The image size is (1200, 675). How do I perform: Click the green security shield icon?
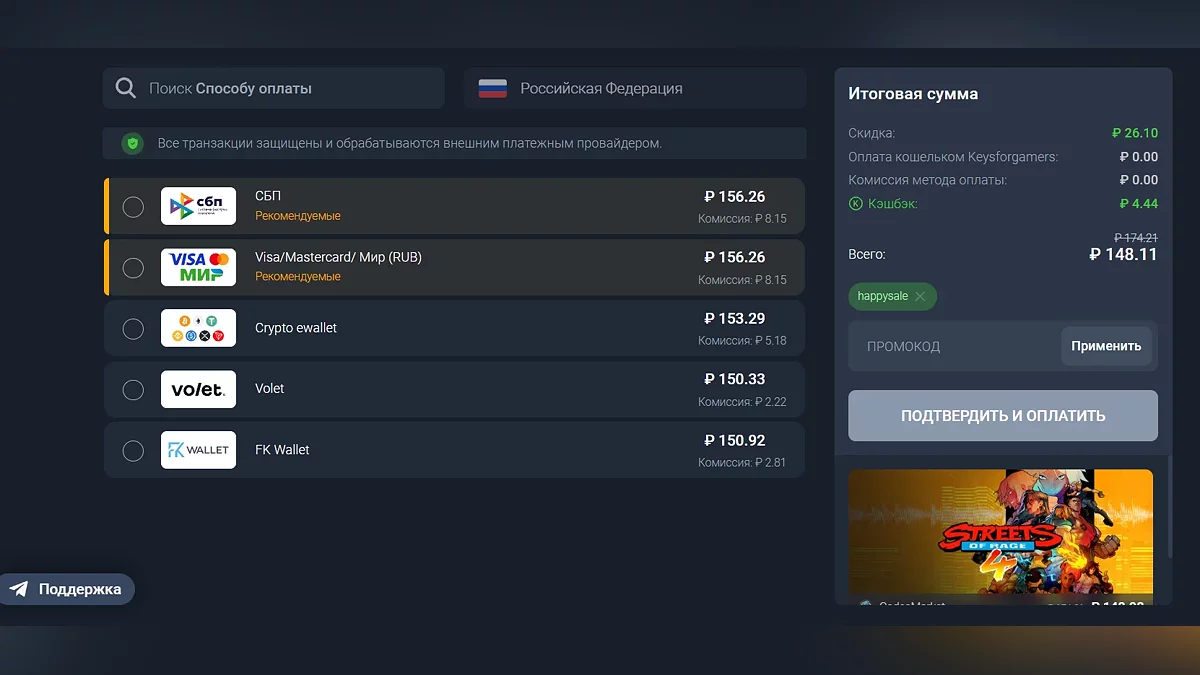tap(132, 143)
